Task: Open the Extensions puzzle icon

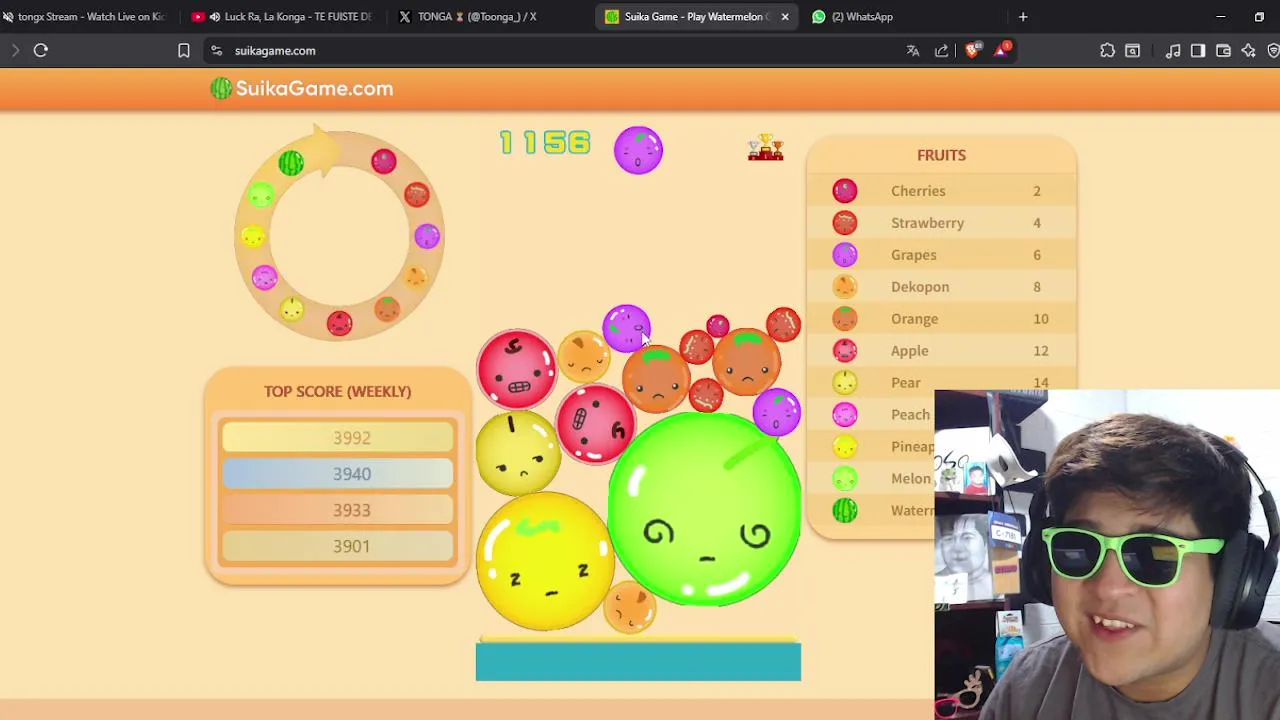Action: click(x=1107, y=51)
